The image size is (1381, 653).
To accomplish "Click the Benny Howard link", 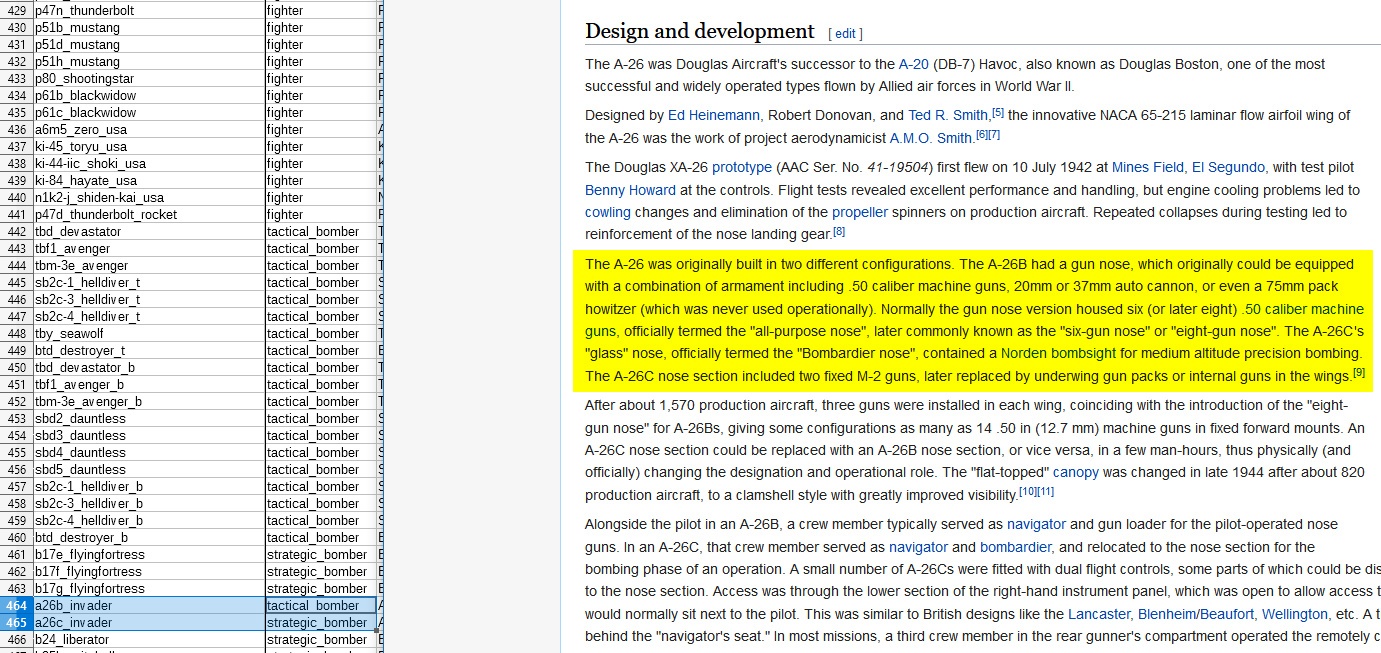I will click(x=630, y=190).
